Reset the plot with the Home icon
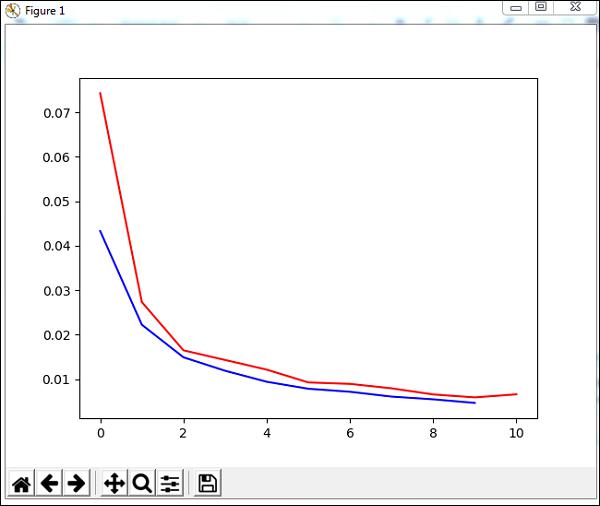 tap(21, 483)
